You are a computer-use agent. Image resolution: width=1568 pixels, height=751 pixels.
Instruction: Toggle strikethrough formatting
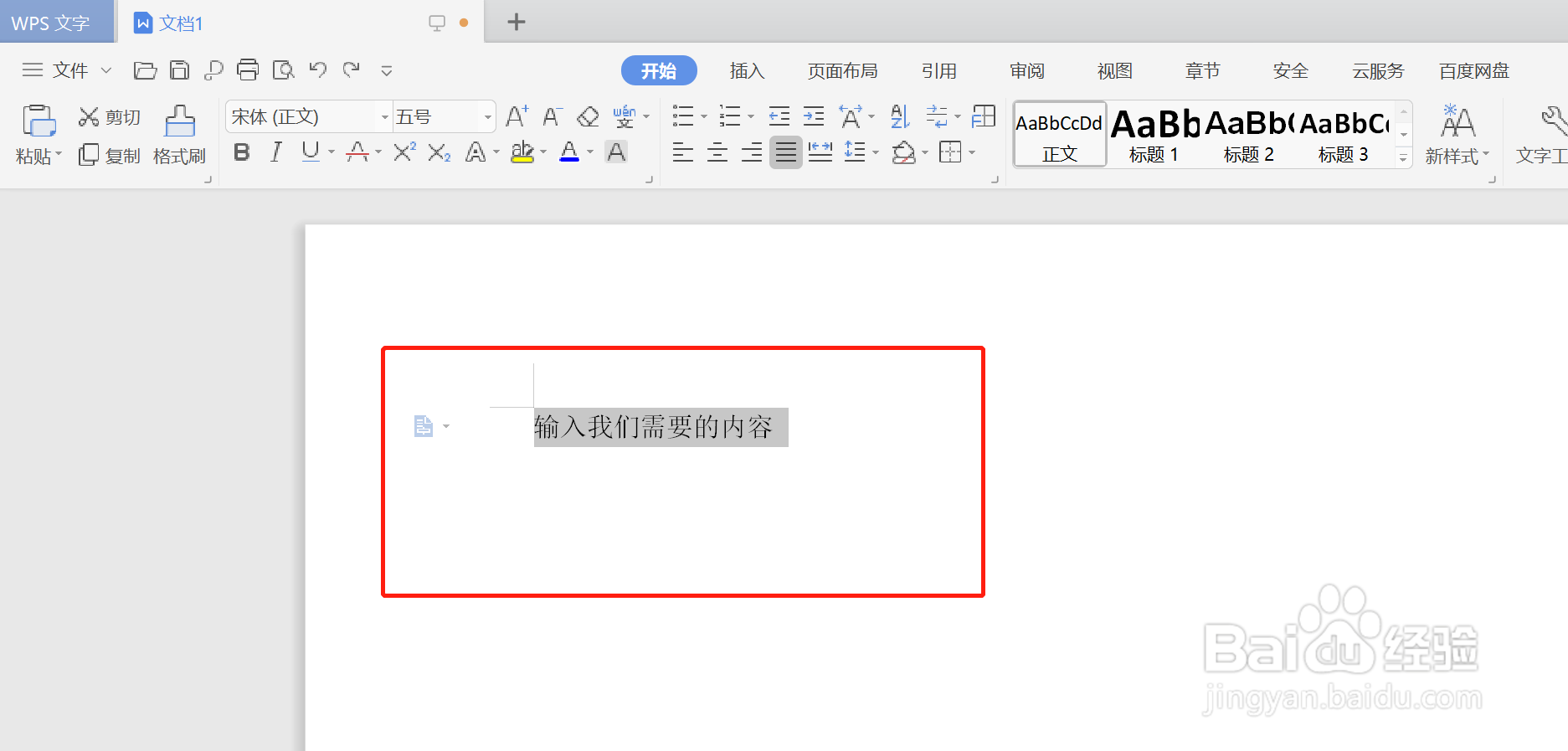click(x=357, y=152)
